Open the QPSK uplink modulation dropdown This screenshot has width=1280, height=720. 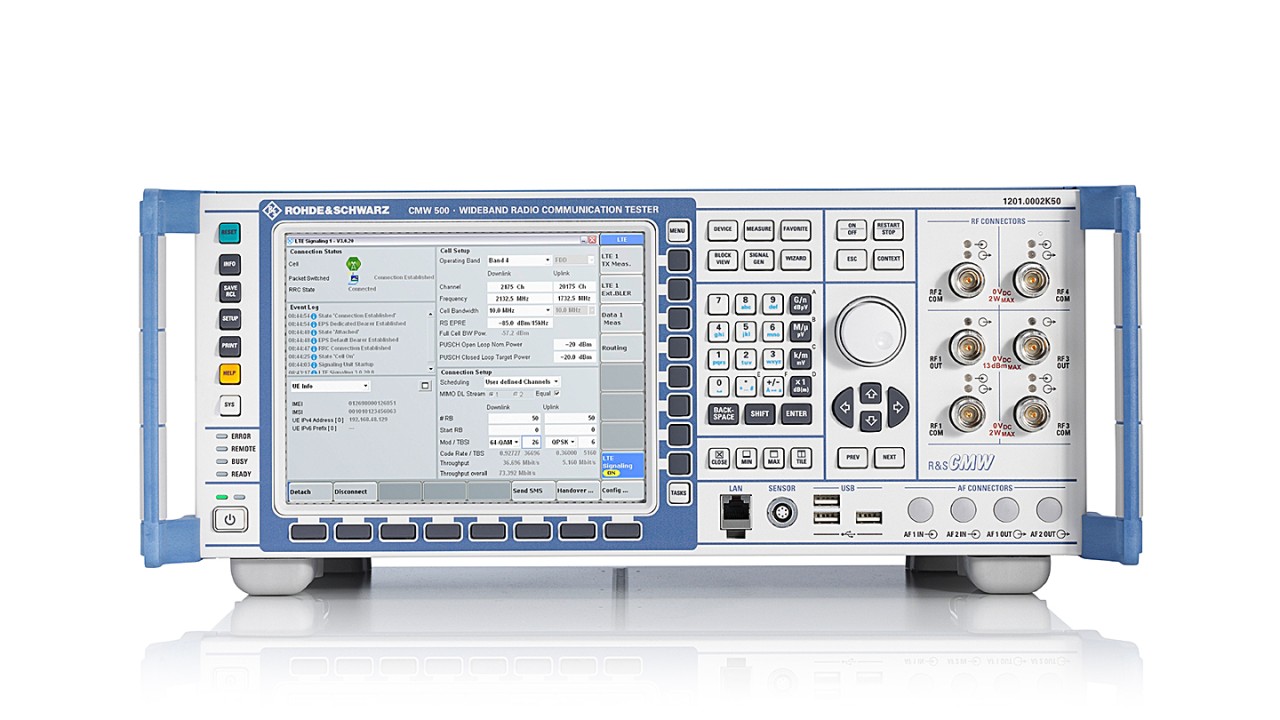pos(561,442)
